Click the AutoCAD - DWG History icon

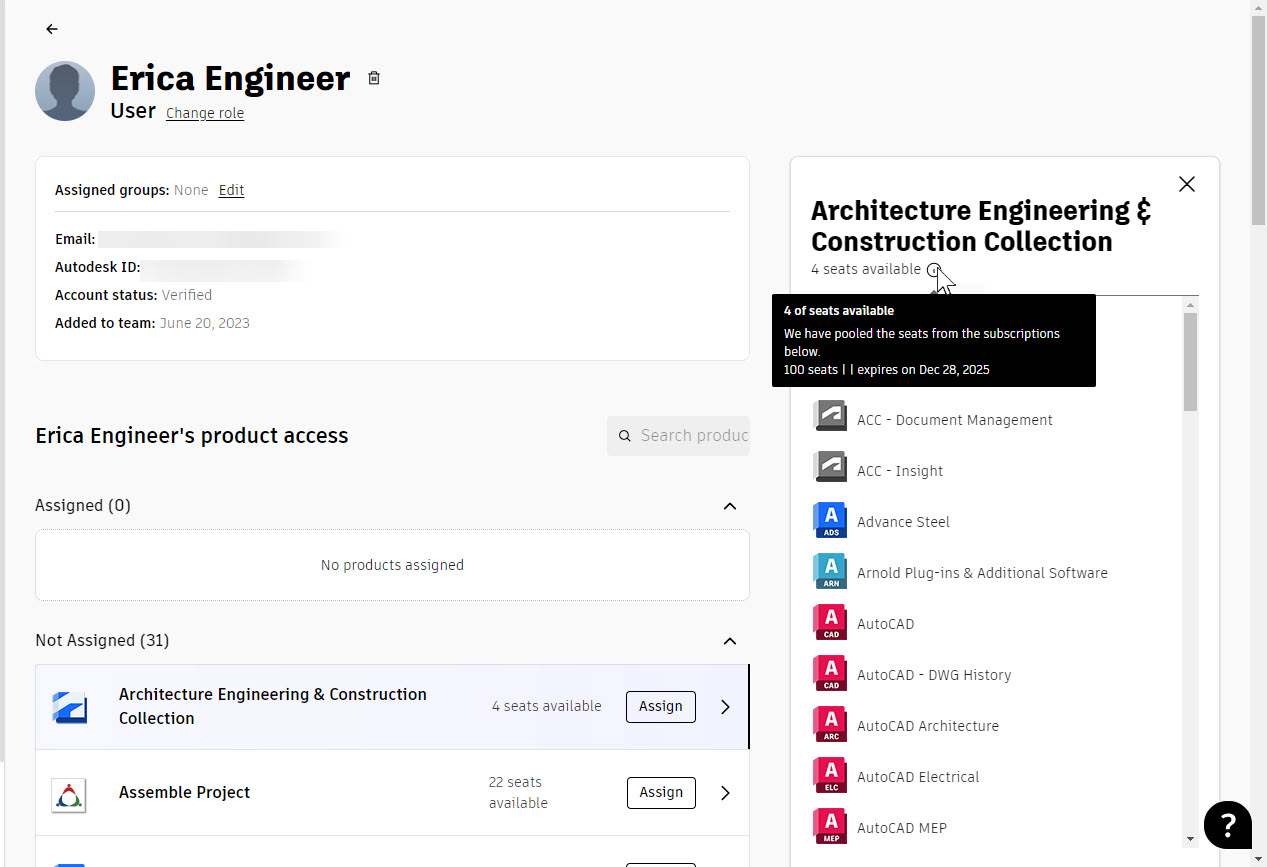(830, 673)
